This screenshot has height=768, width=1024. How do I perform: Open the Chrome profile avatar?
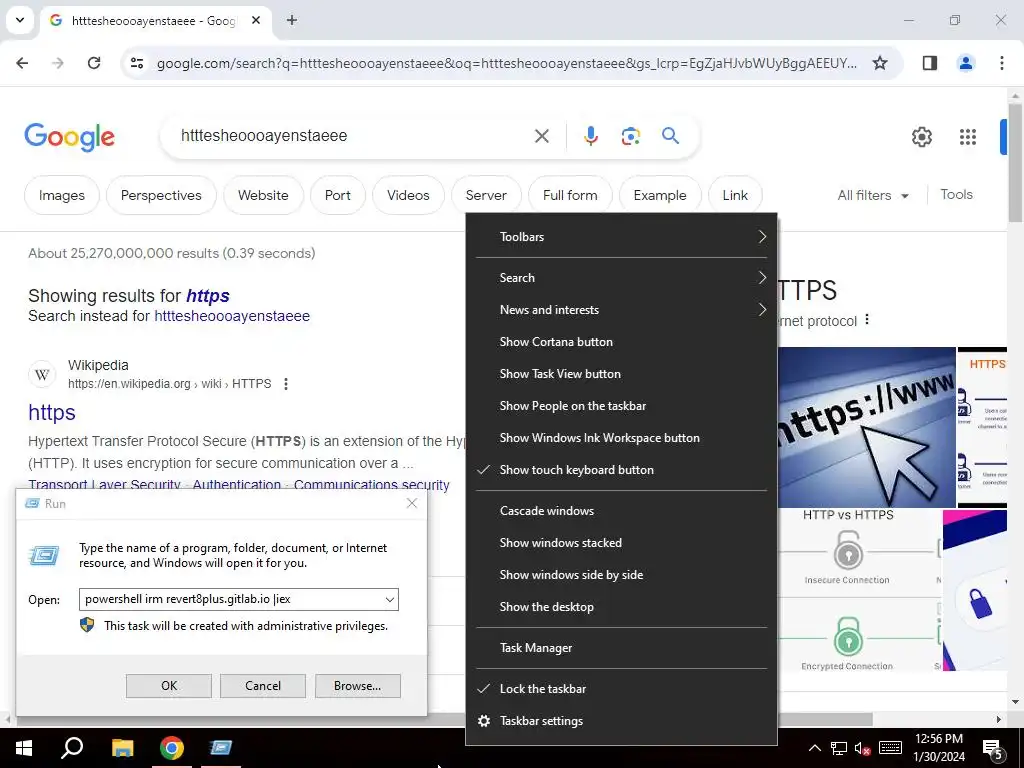966,63
